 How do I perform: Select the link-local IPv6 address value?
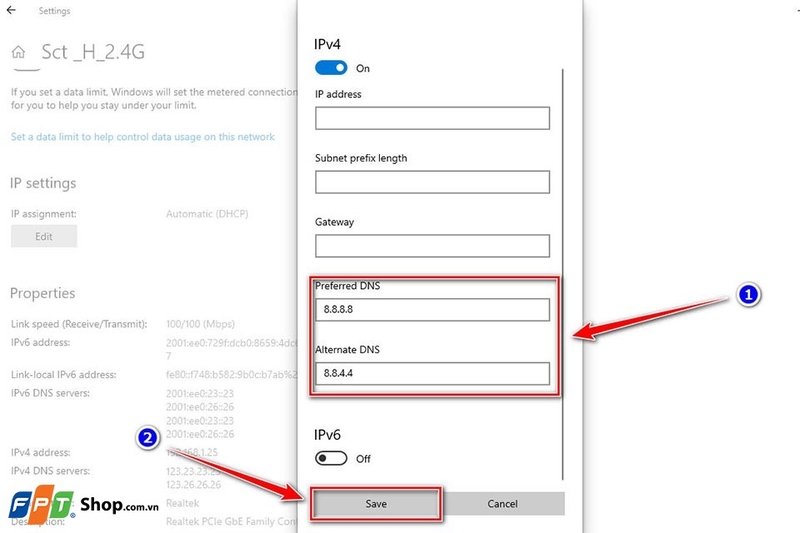tap(231, 374)
